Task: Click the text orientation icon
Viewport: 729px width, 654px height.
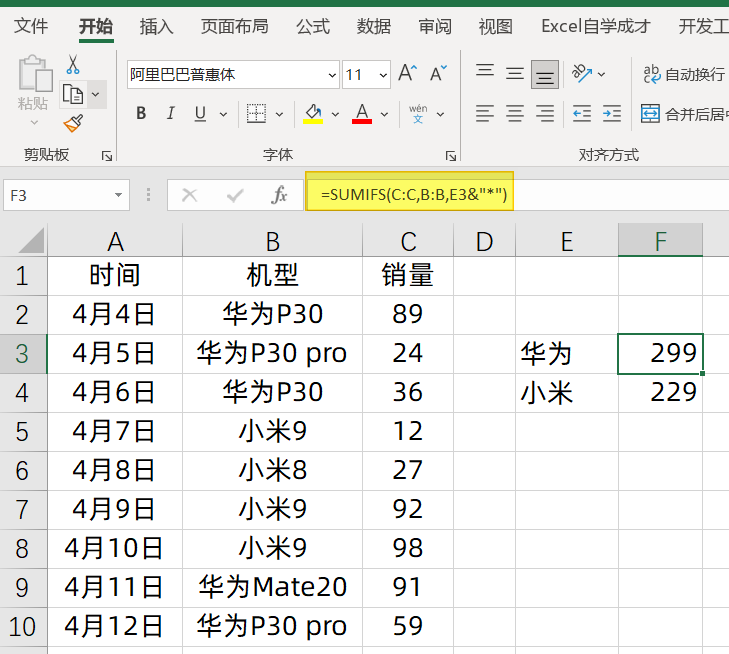Action: point(582,73)
